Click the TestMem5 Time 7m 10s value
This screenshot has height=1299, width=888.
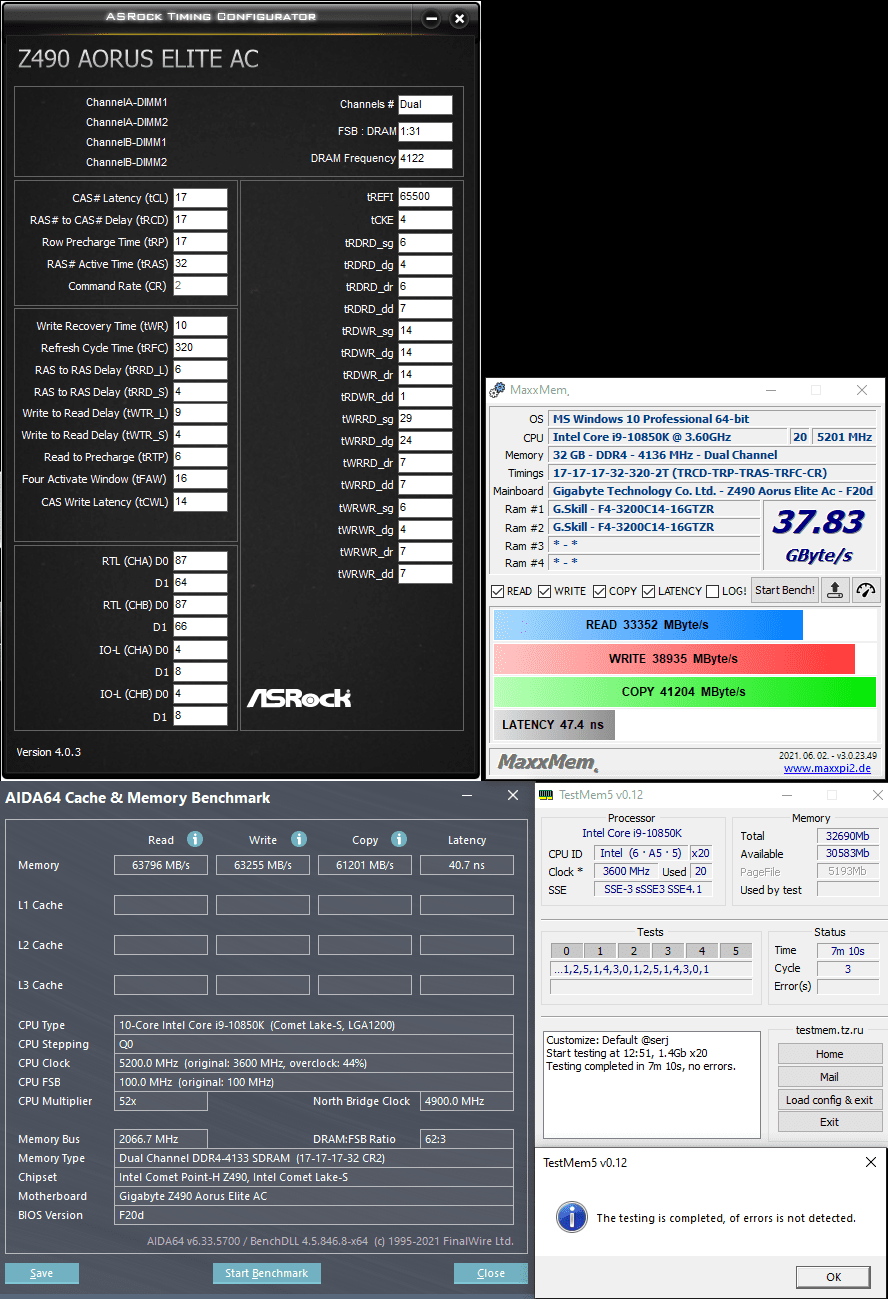click(848, 951)
